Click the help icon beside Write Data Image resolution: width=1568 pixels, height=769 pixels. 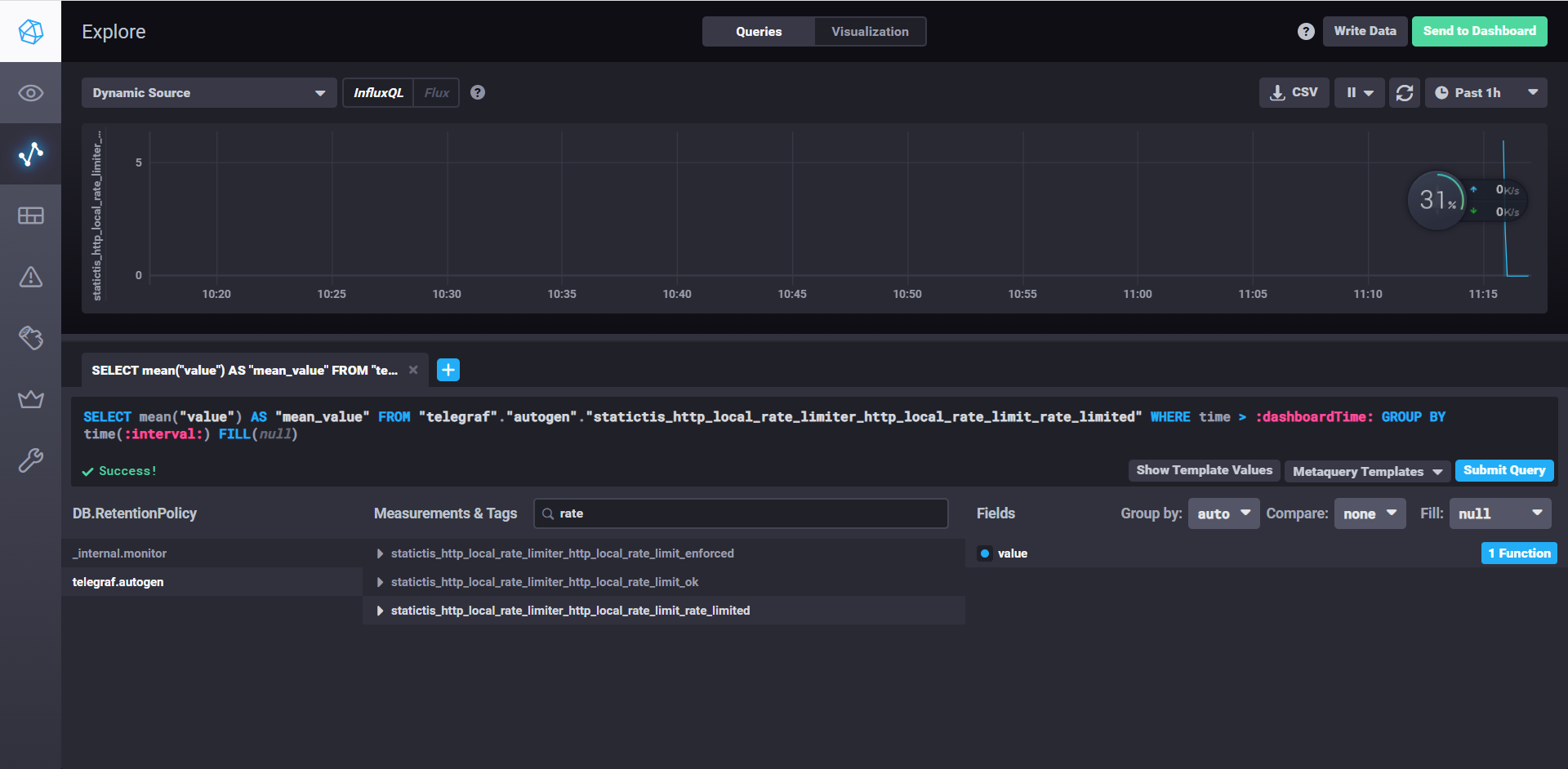pos(1306,31)
